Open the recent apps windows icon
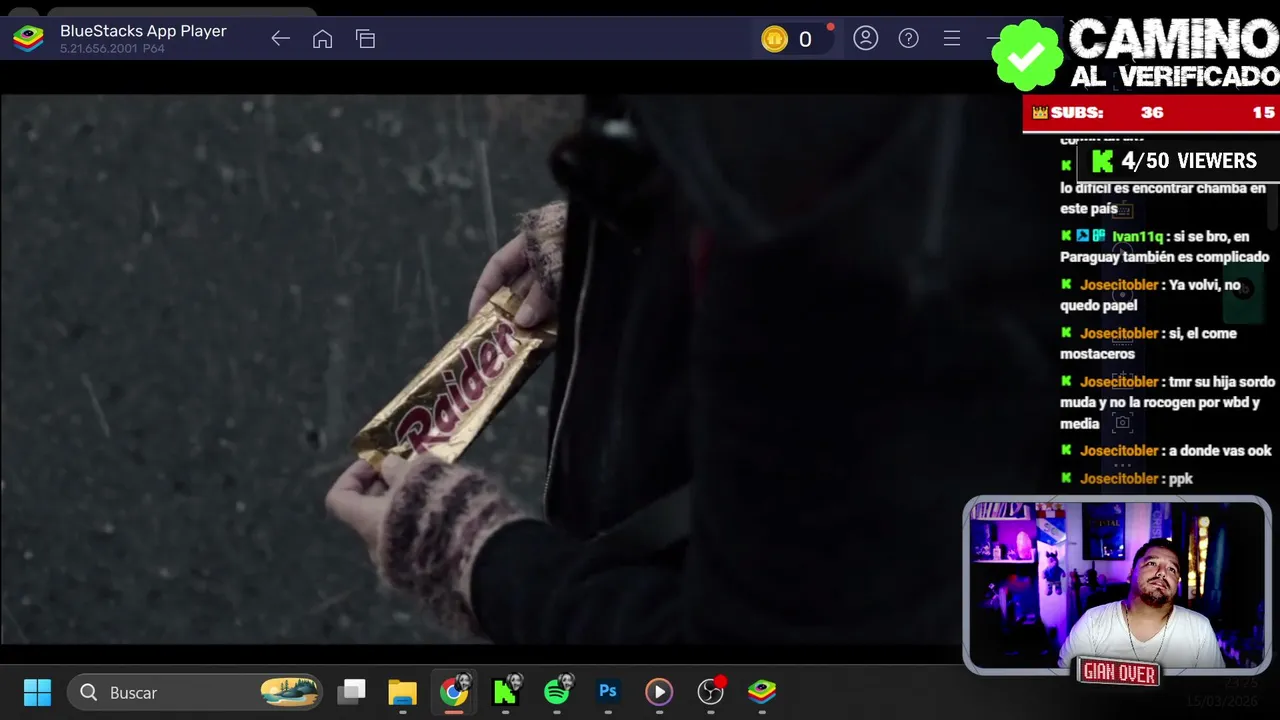The image size is (1280, 720). (x=365, y=39)
